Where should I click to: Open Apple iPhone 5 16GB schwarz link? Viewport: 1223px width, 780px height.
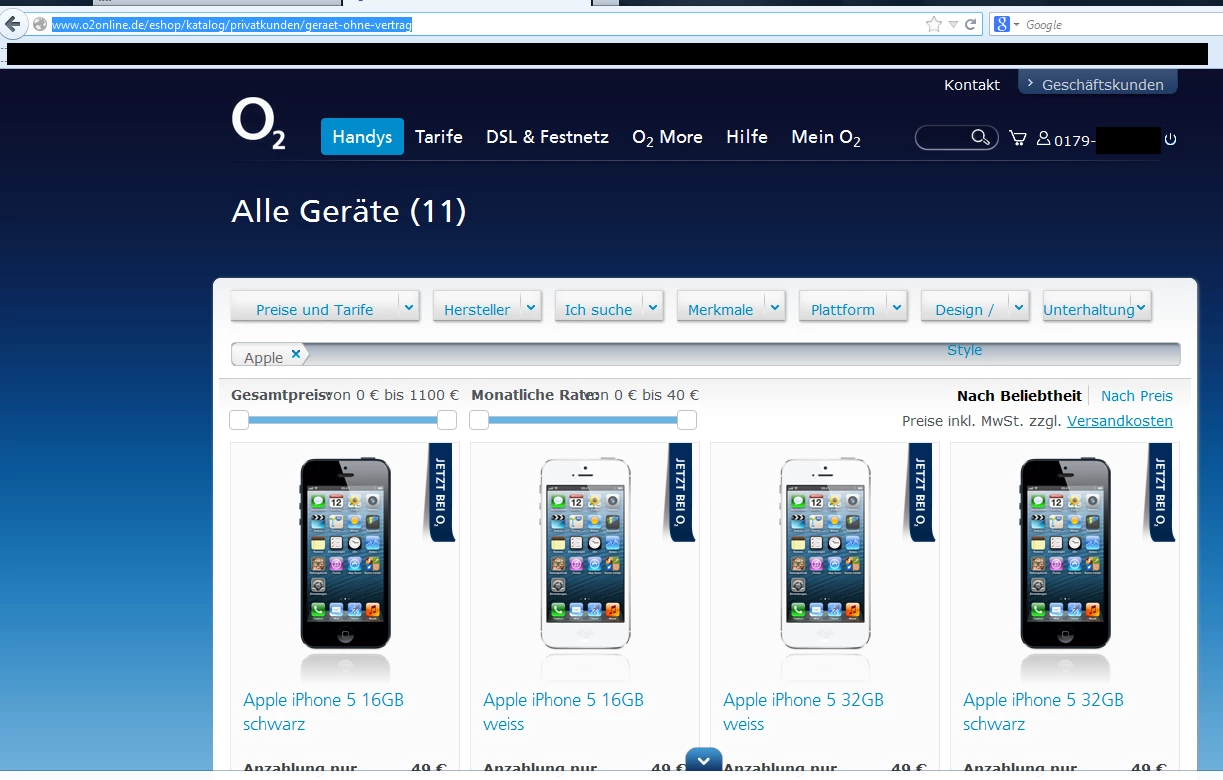323,712
